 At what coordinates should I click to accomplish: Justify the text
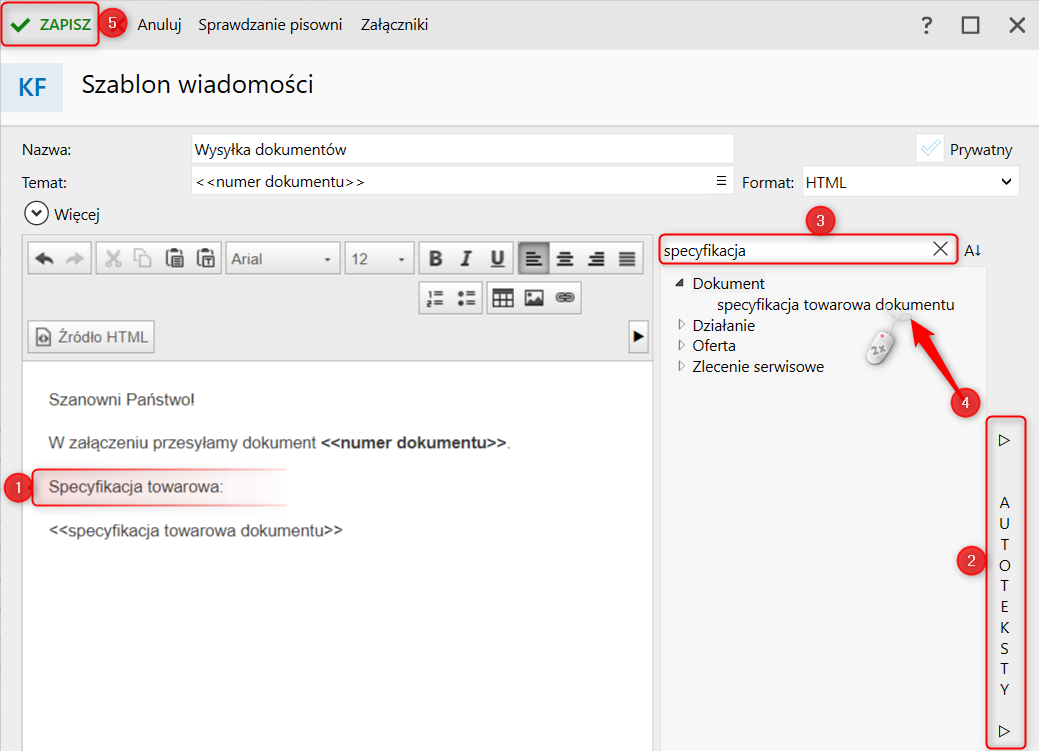627,259
